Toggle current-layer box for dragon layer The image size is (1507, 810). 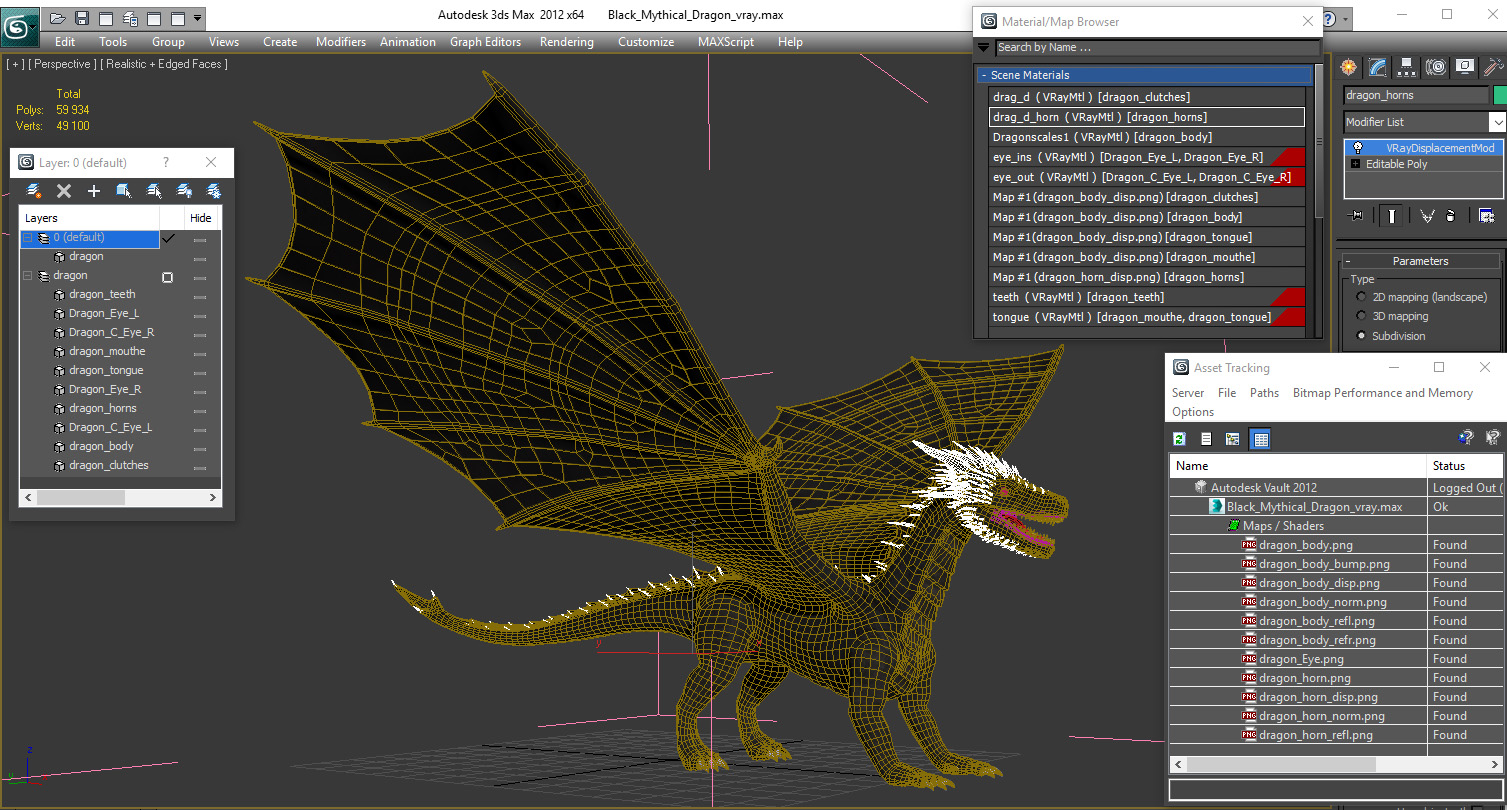[x=167, y=277]
